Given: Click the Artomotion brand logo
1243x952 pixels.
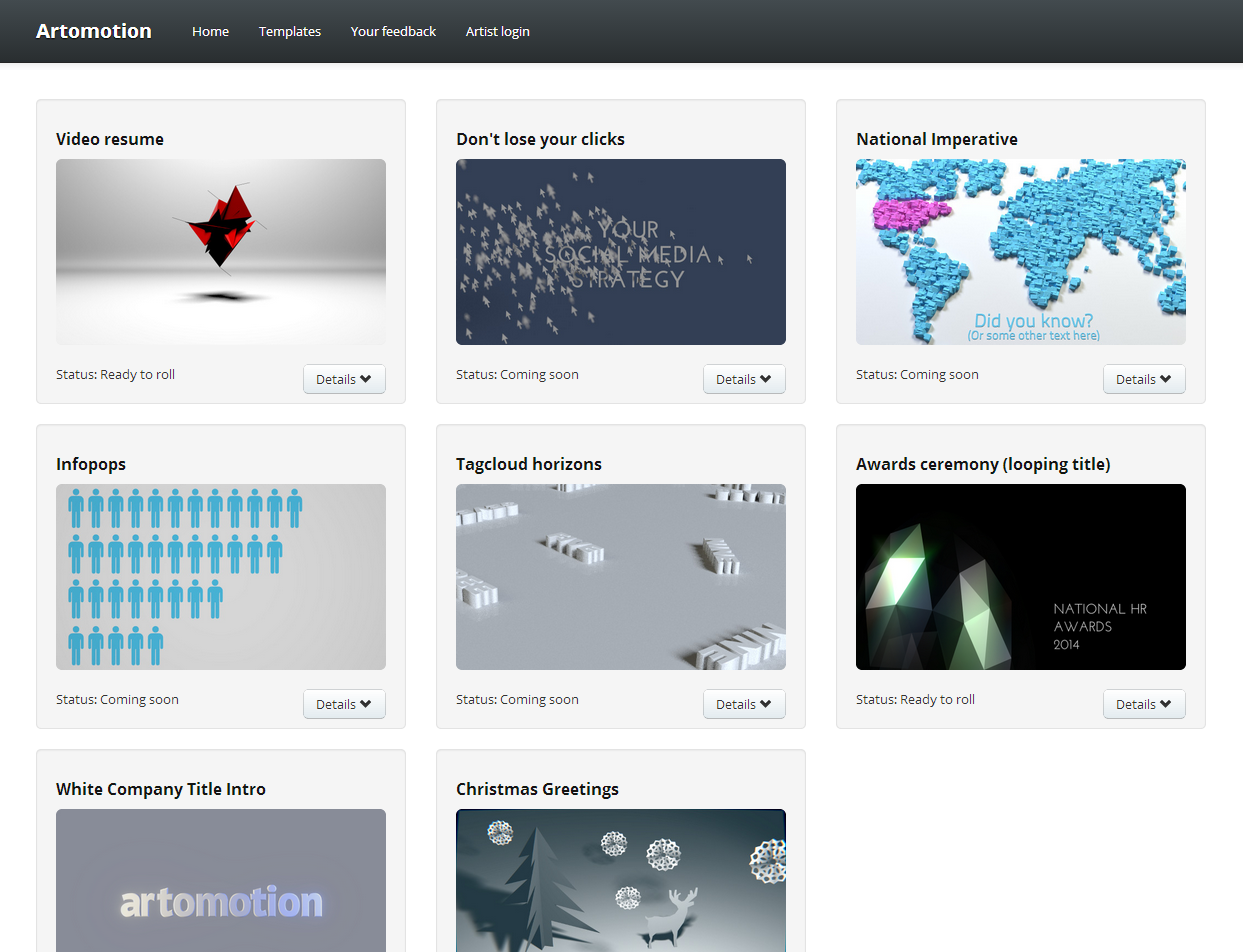Looking at the screenshot, I should [94, 31].
